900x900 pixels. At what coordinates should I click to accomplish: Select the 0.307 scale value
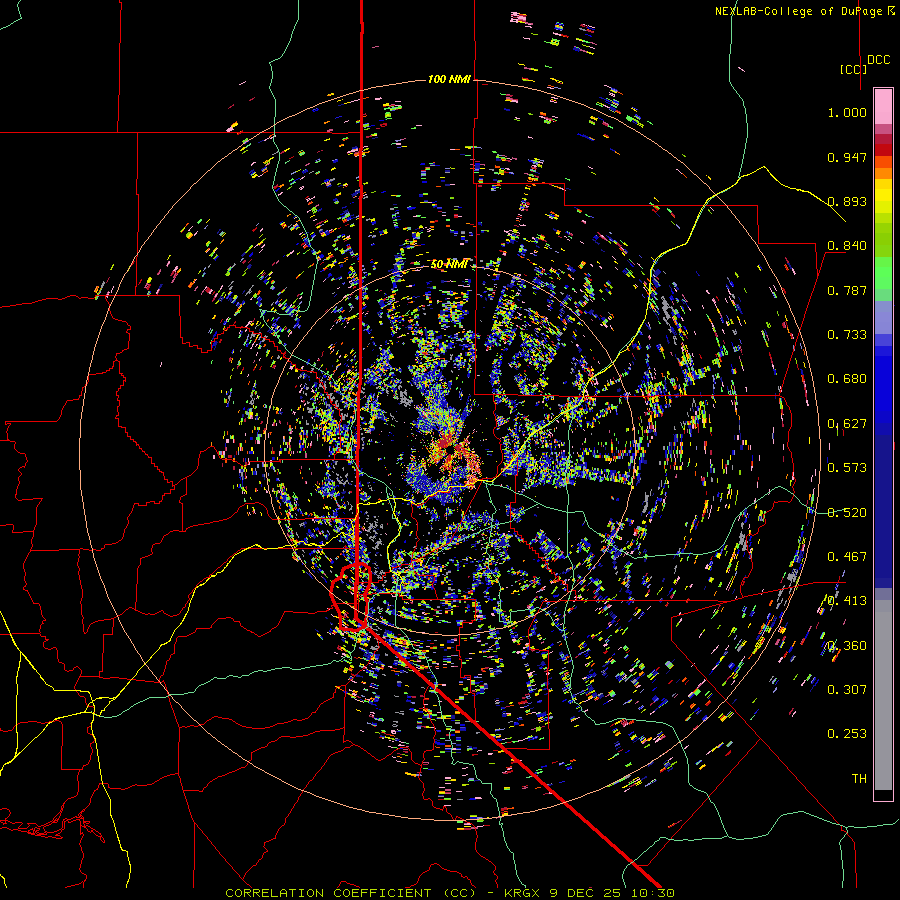click(x=847, y=690)
